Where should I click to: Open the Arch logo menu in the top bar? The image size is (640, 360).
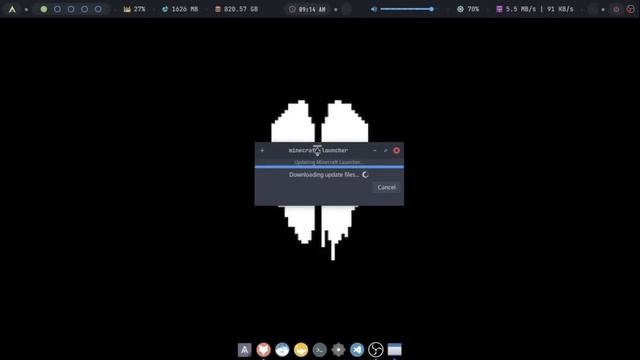pos(12,9)
